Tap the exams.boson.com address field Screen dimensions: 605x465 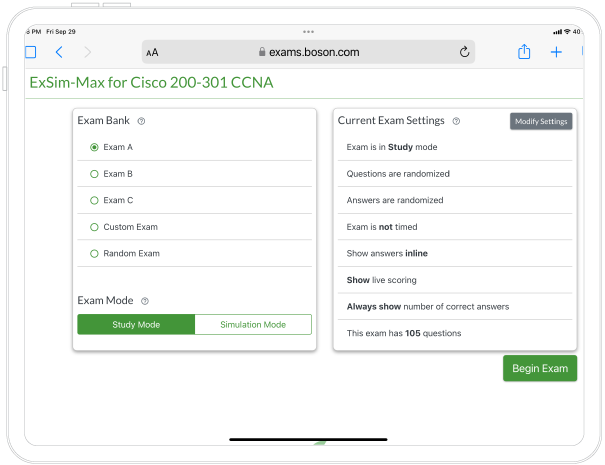[307, 52]
